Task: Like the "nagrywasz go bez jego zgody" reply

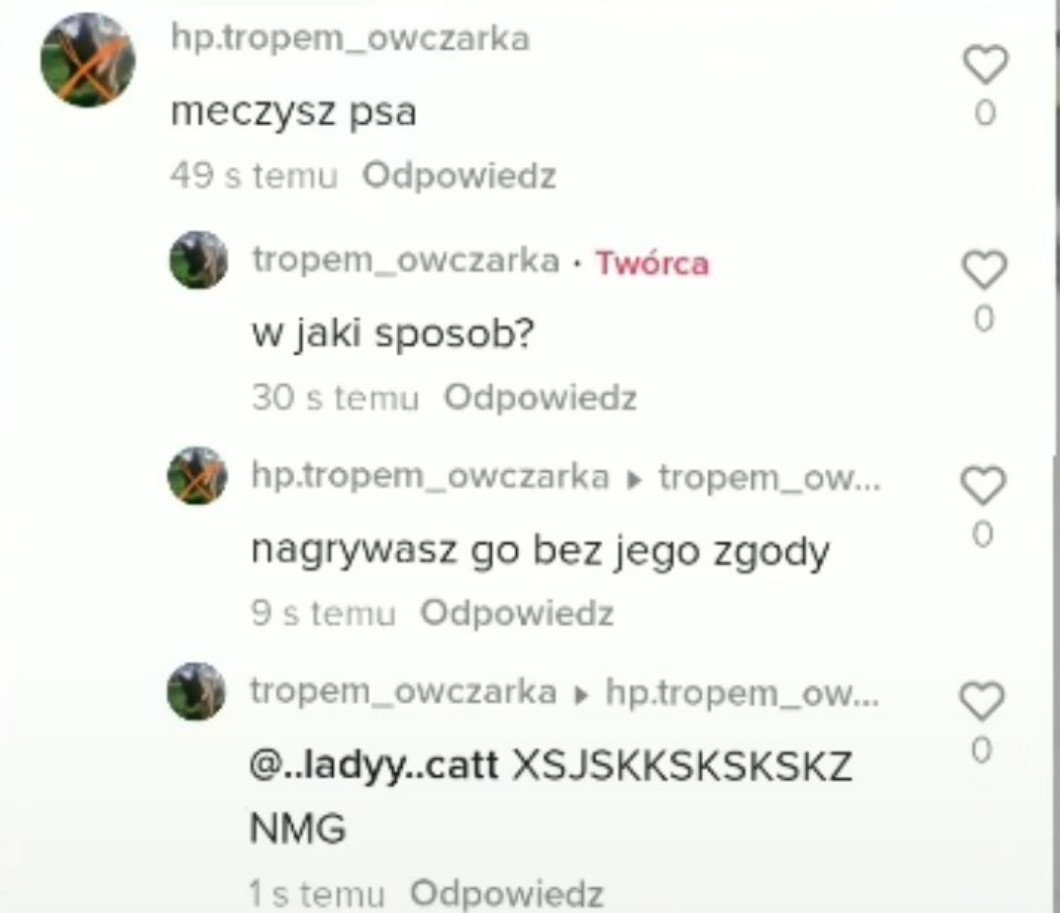Action: tap(983, 485)
